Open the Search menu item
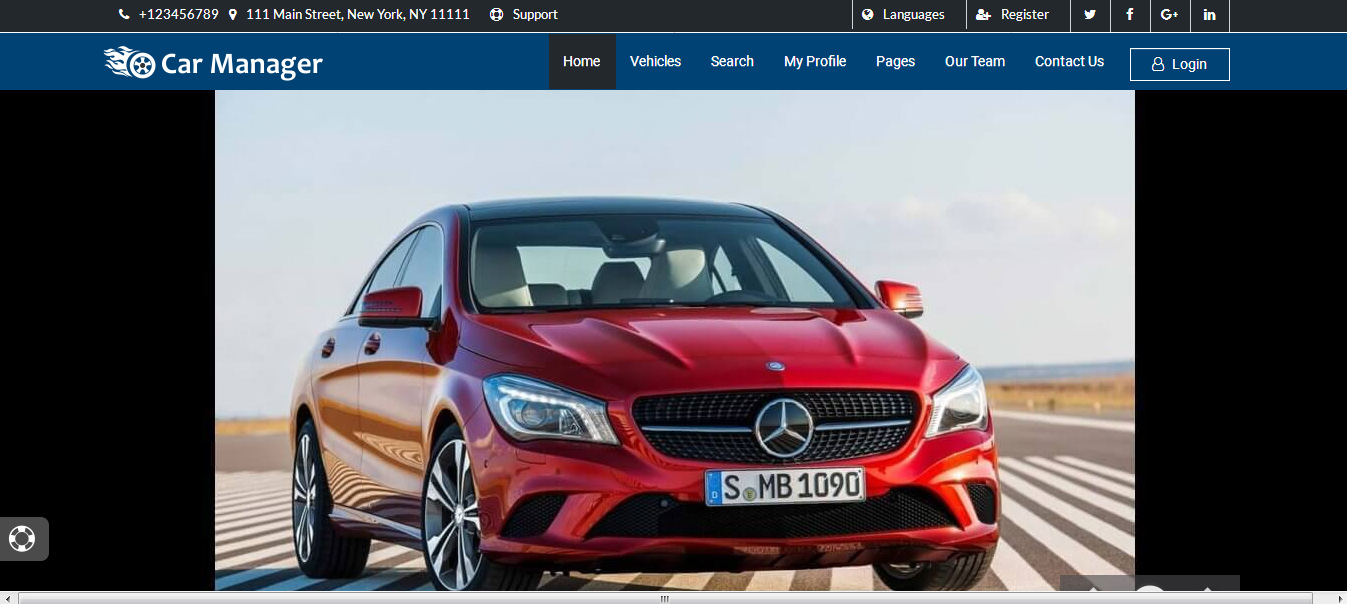Image resolution: width=1347 pixels, height=604 pixels. (732, 61)
